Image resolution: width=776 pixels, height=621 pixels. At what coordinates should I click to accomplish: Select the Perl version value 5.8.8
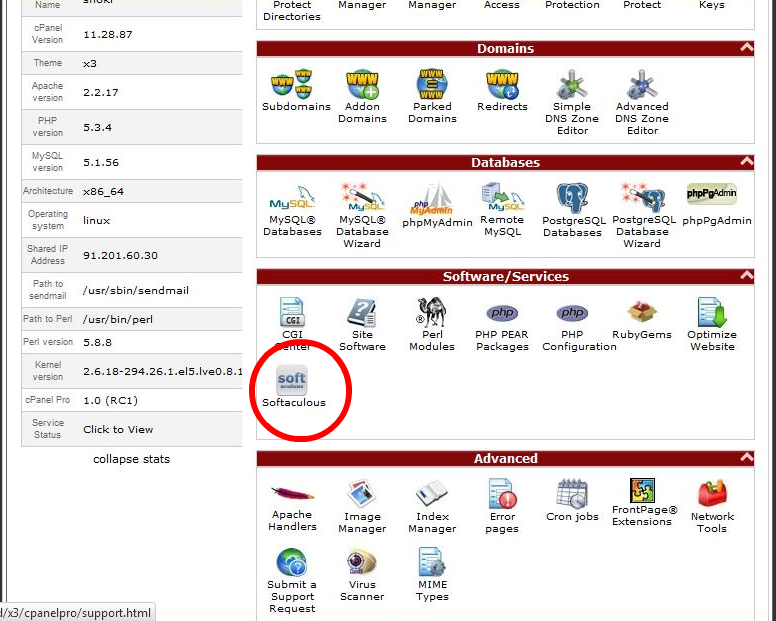(x=97, y=342)
